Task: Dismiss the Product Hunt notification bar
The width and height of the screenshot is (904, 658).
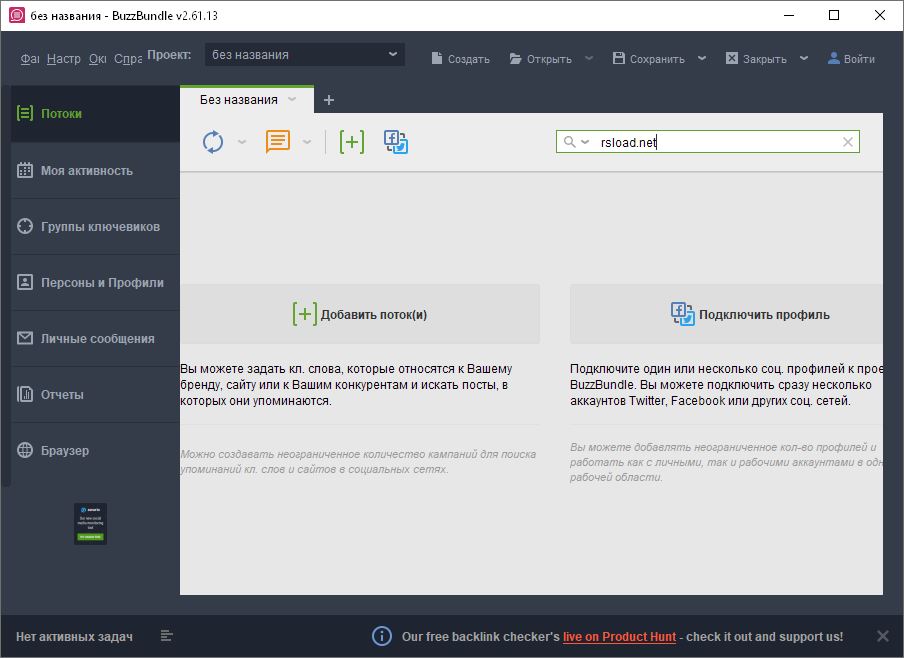Action: pos(883,636)
